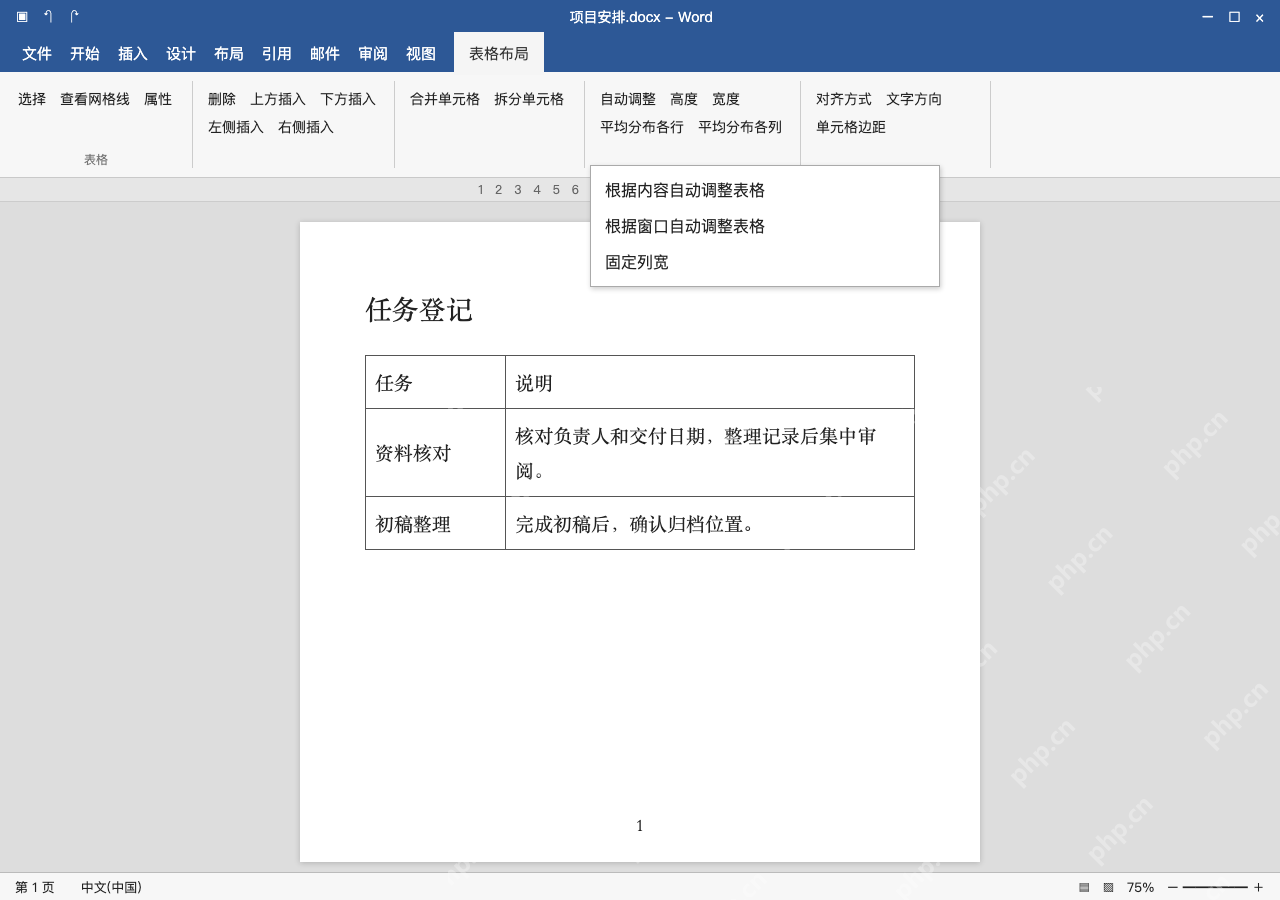The width and height of the screenshot is (1280, 900).
Task: Choose 根据窗口自动调整表格 from the menu
Action: point(765,226)
